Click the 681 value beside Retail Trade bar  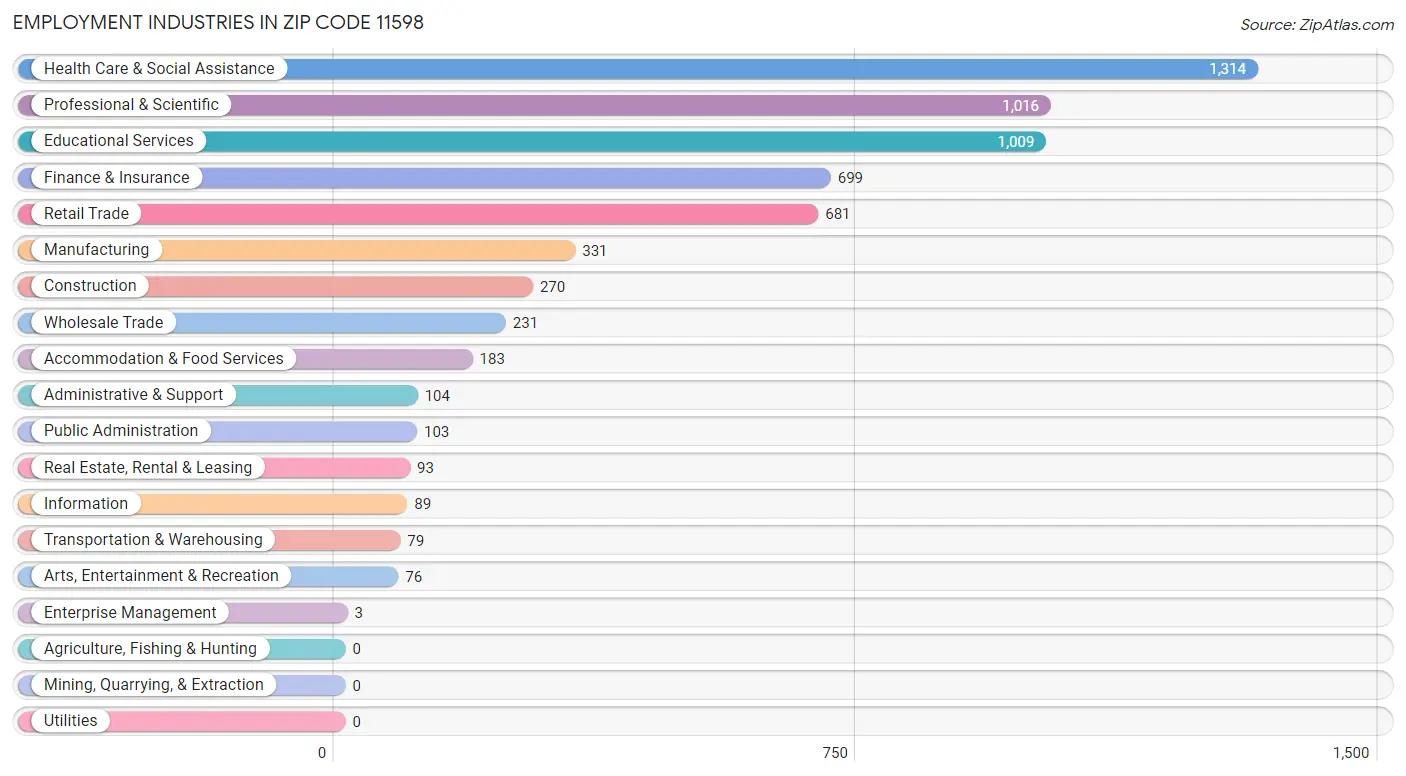[x=837, y=214]
